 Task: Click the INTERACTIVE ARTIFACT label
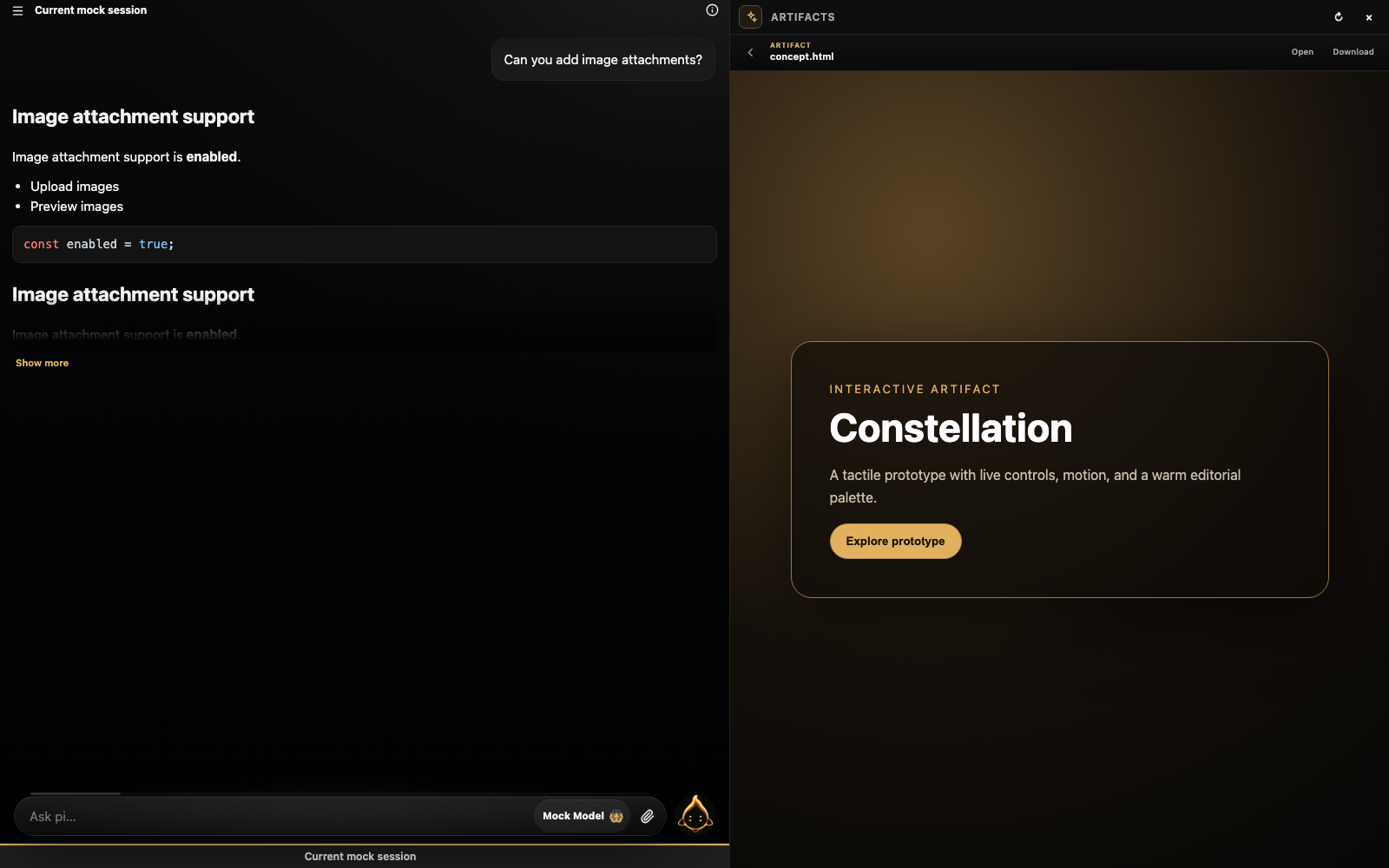click(x=914, y=389)
